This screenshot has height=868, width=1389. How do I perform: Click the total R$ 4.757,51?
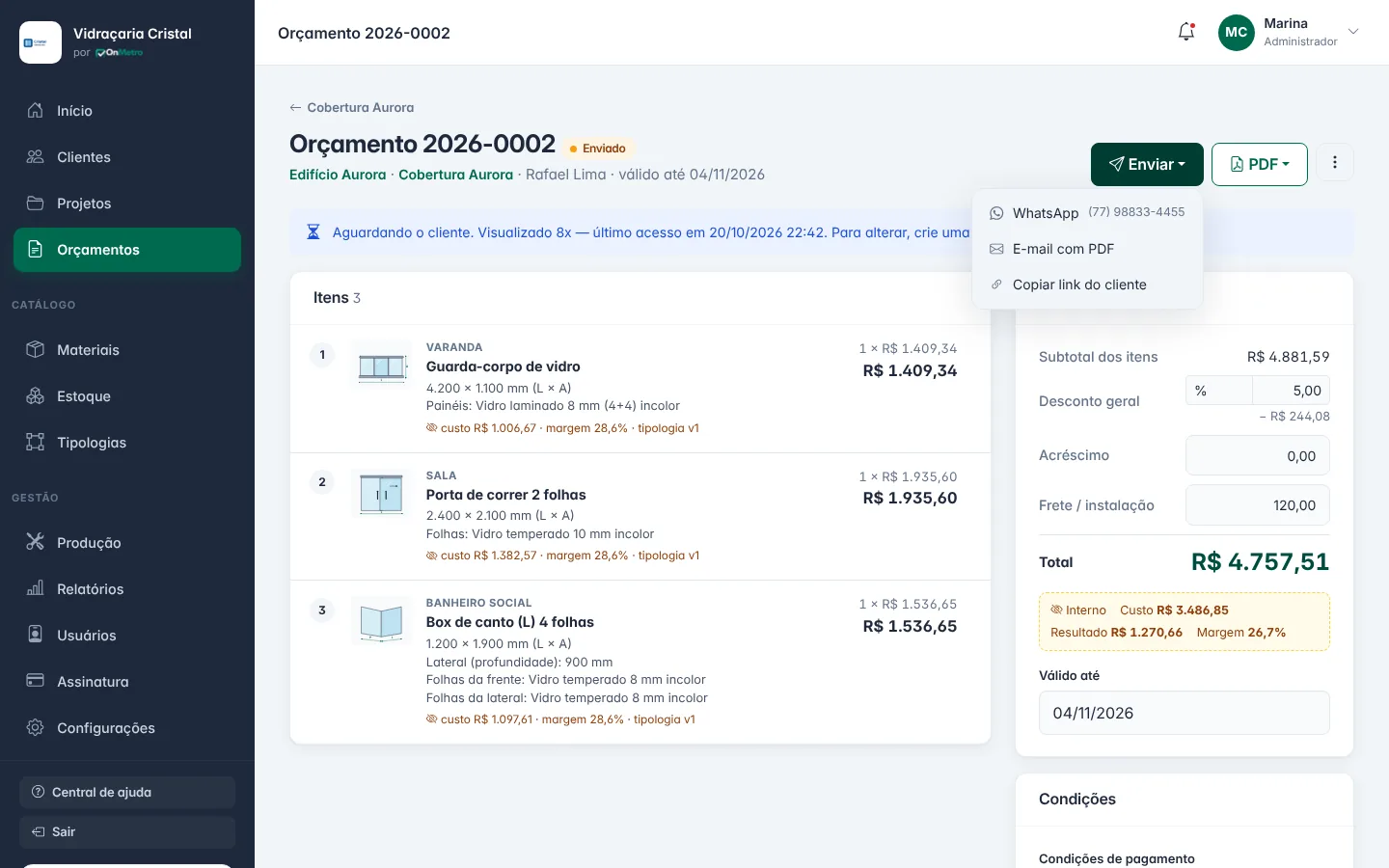tap(1260, 561)
